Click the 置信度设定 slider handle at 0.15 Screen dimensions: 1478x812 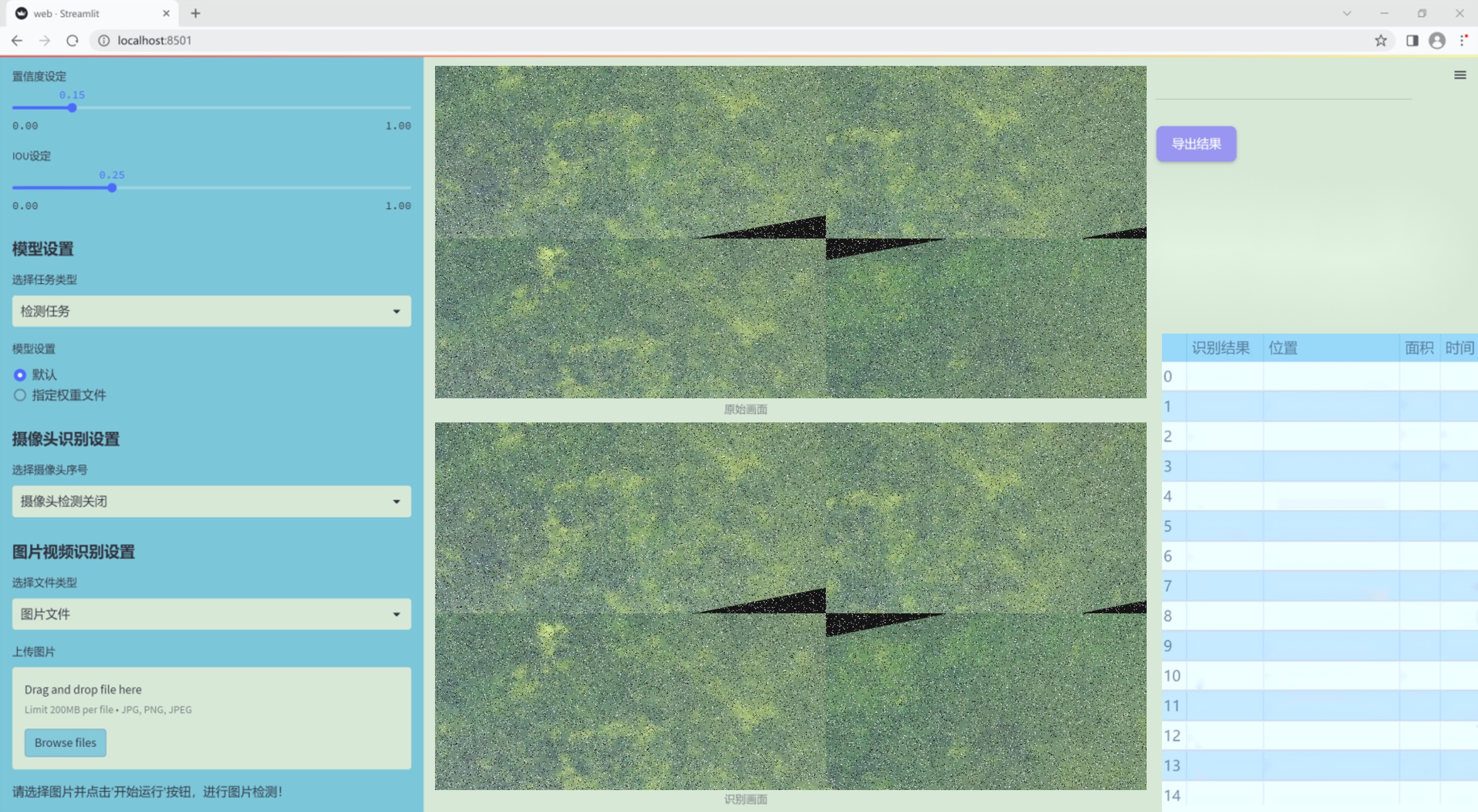pyautogui.click(x=72, y=108)
